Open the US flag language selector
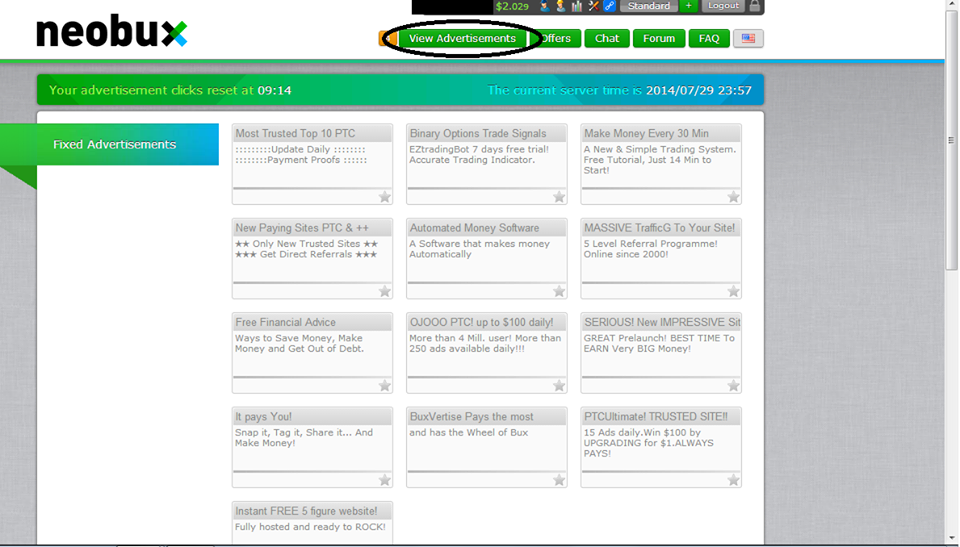 [748, 39]
